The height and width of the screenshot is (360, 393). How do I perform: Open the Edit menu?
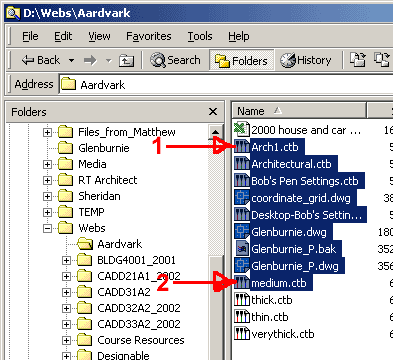pos(63,36)
